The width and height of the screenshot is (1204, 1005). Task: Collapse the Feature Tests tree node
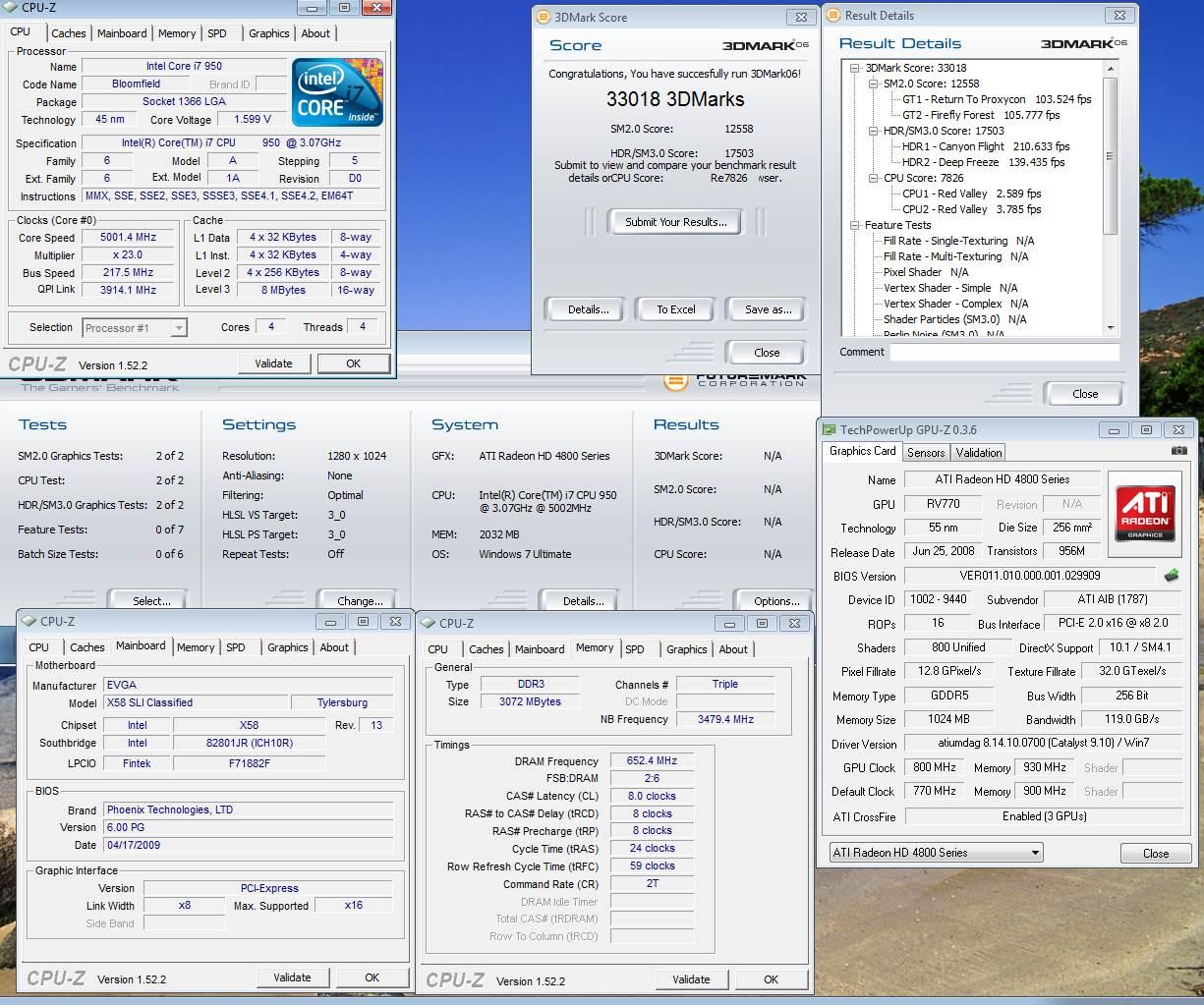pyautogui.click(x=855, y=225)
